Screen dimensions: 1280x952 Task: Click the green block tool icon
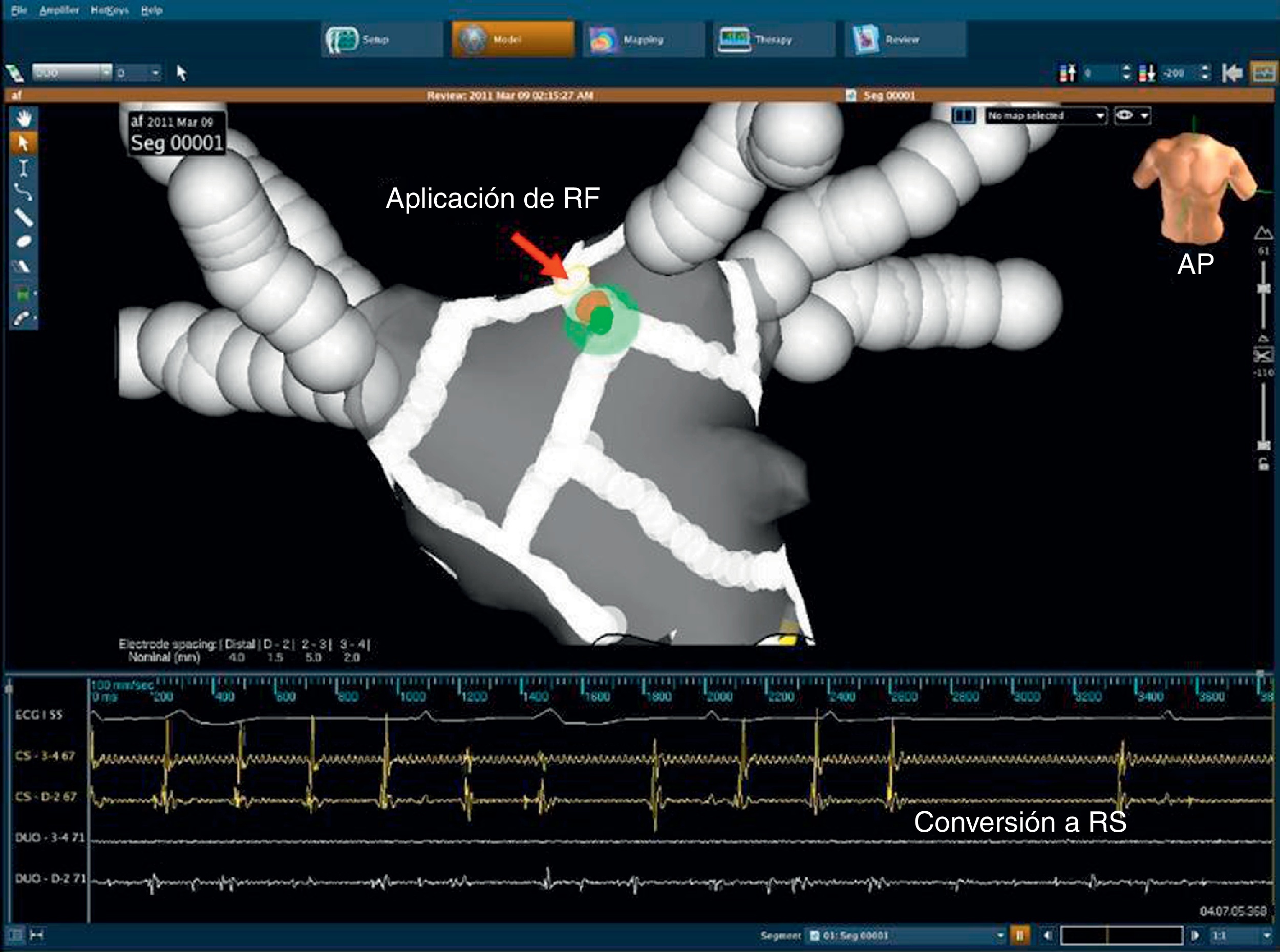click(24, 294)
